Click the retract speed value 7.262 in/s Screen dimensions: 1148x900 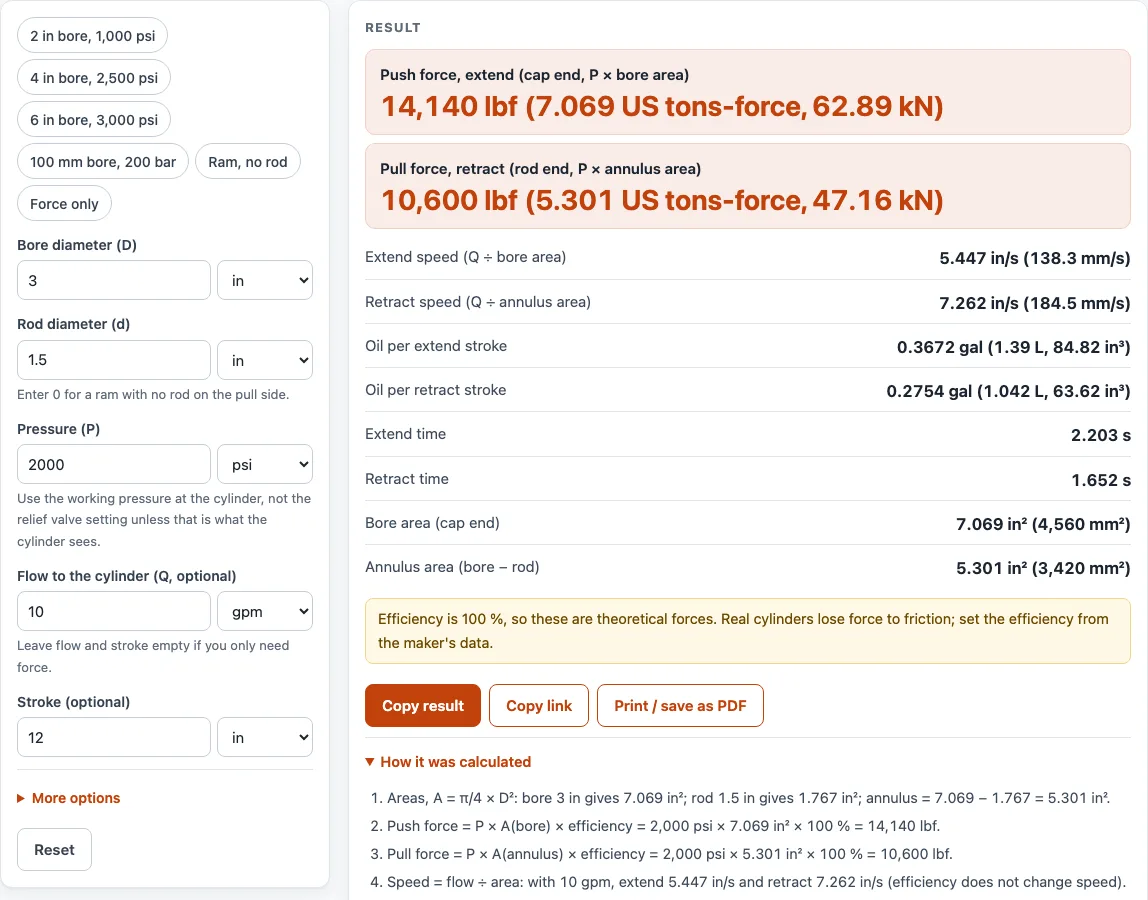pos(1035,302)
